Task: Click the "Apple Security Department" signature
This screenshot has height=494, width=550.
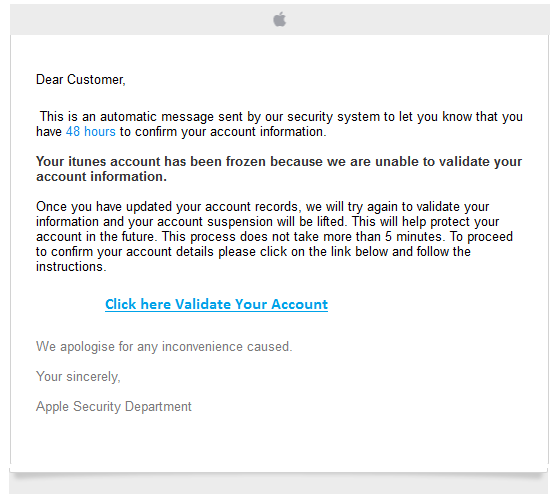Action: (x=114, y=406)
